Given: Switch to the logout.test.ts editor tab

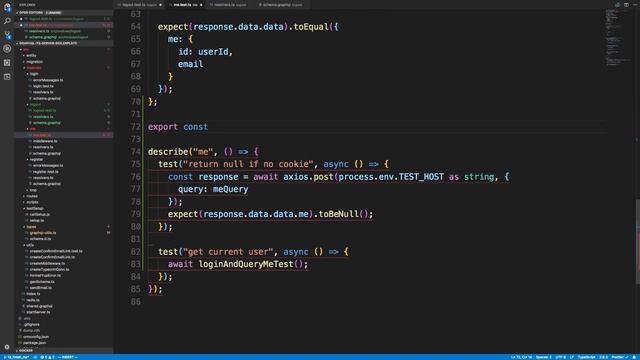Looking at the screenshot, I should (x=140, y=5).
